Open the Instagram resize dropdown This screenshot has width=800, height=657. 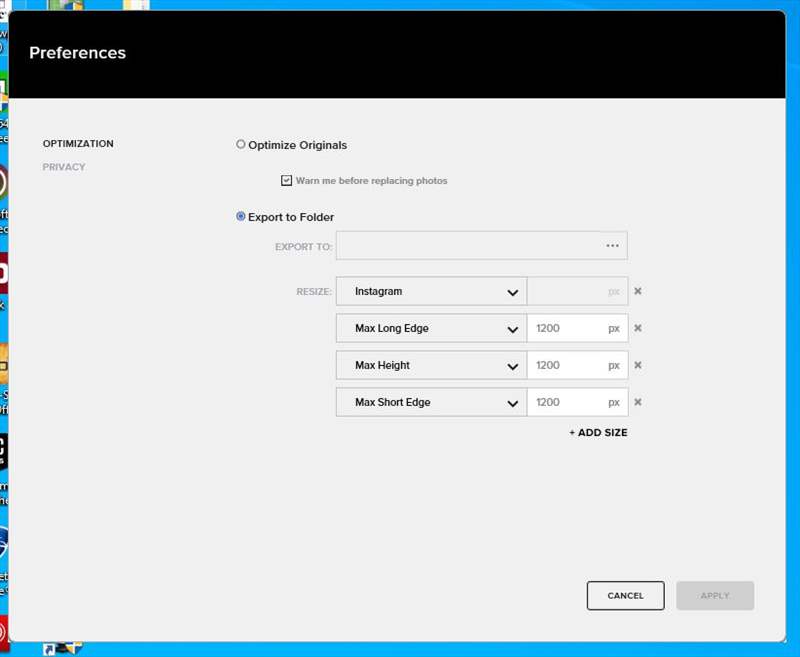pos(431,292)
